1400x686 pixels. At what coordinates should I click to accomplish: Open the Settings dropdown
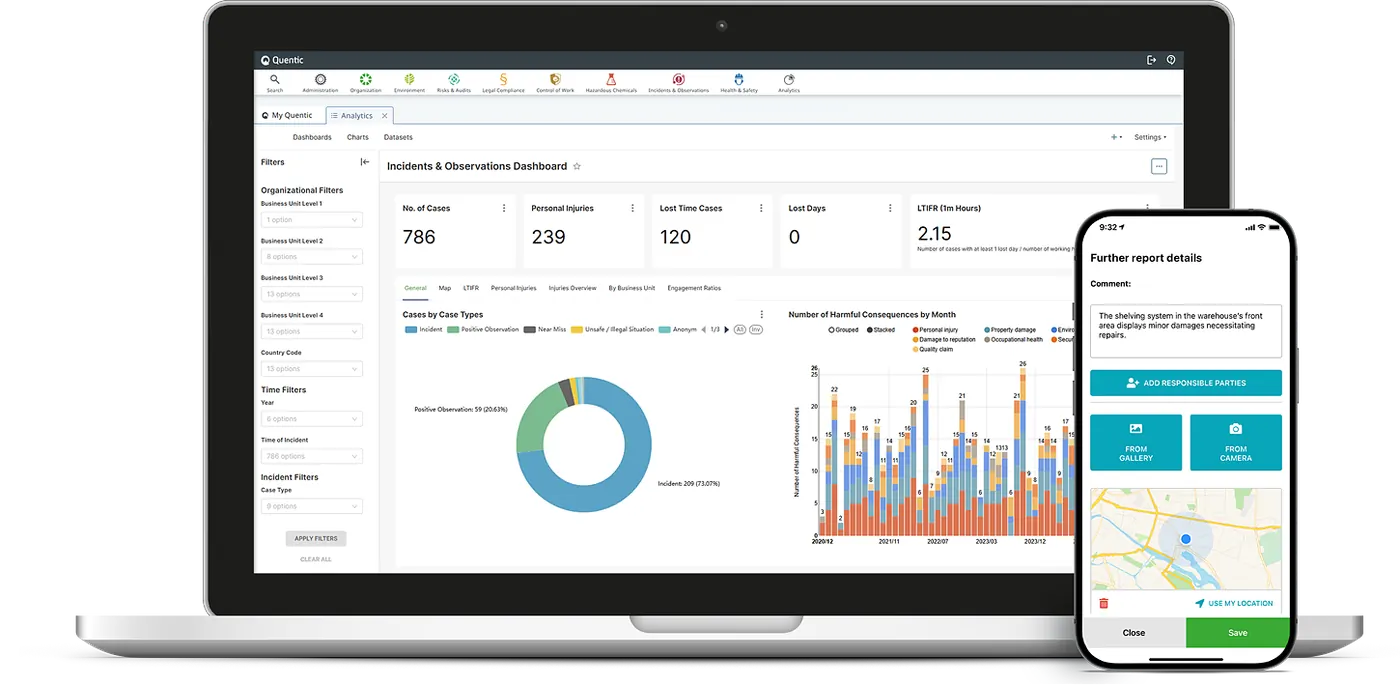1150,137
